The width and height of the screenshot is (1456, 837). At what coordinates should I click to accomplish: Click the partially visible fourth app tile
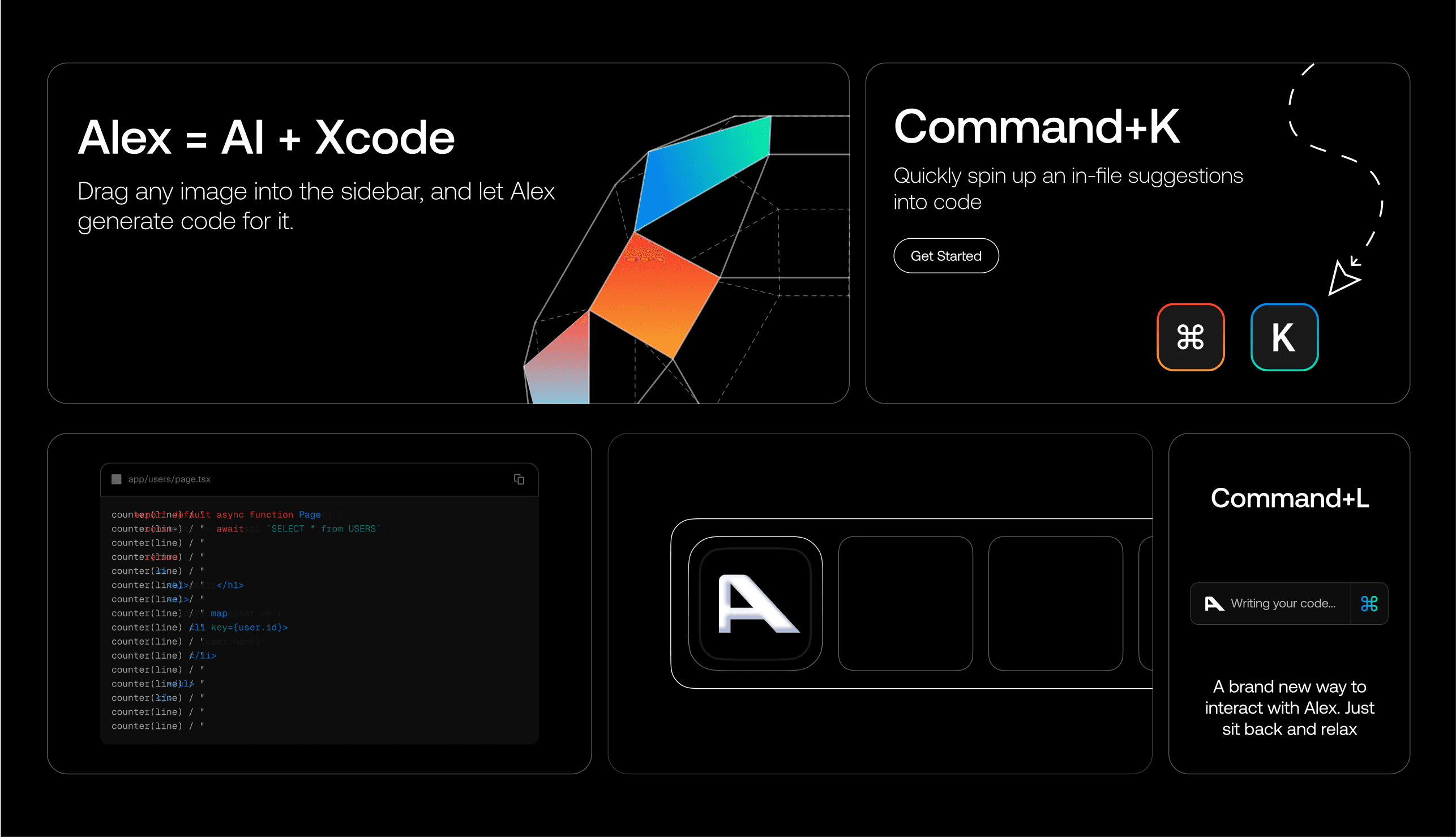(x=1145, y=603)
